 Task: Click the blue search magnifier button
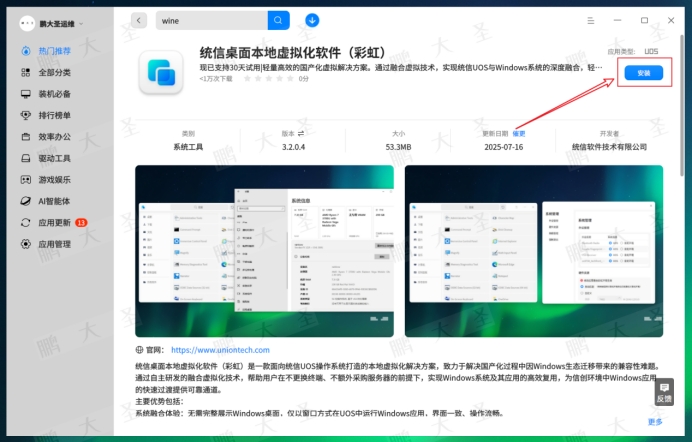[278, 21]
